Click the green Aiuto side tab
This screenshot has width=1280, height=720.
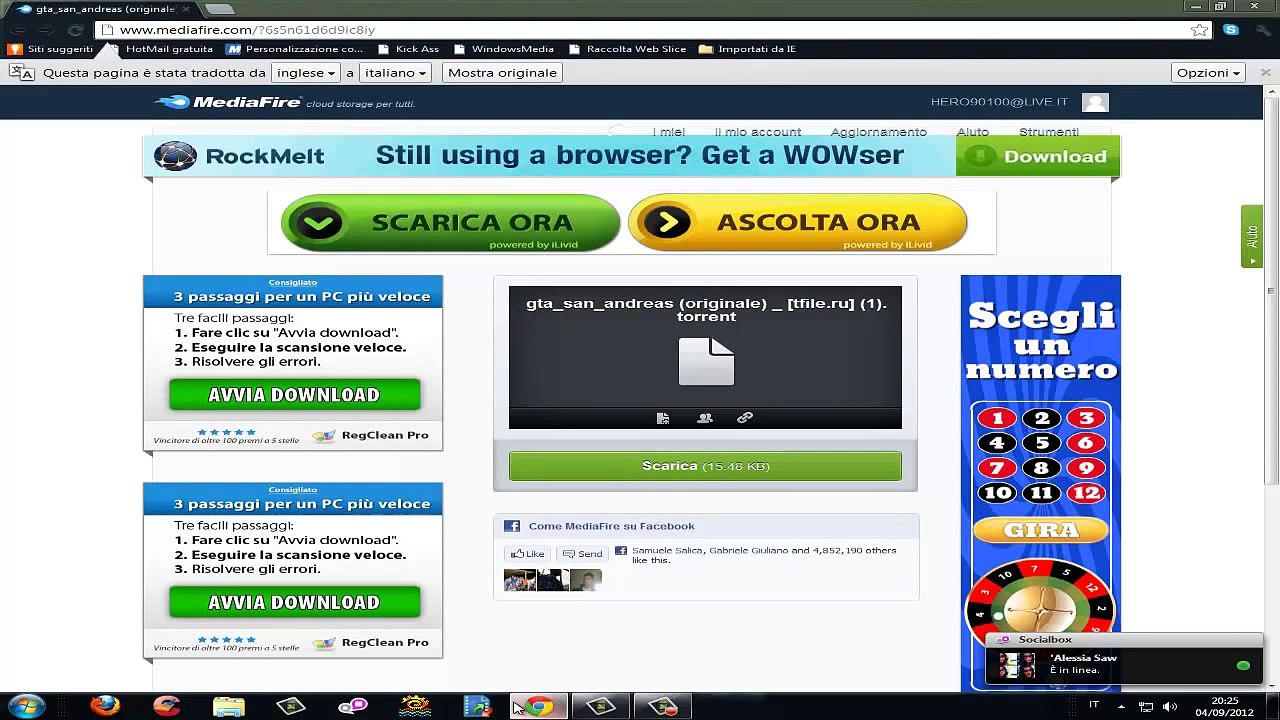click(1251, 237)
